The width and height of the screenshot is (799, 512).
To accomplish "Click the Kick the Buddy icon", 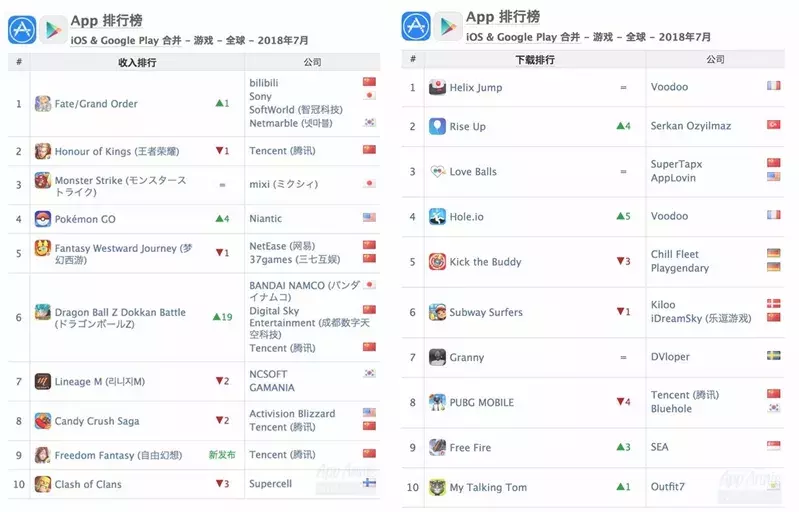I will tap(437, 262).
